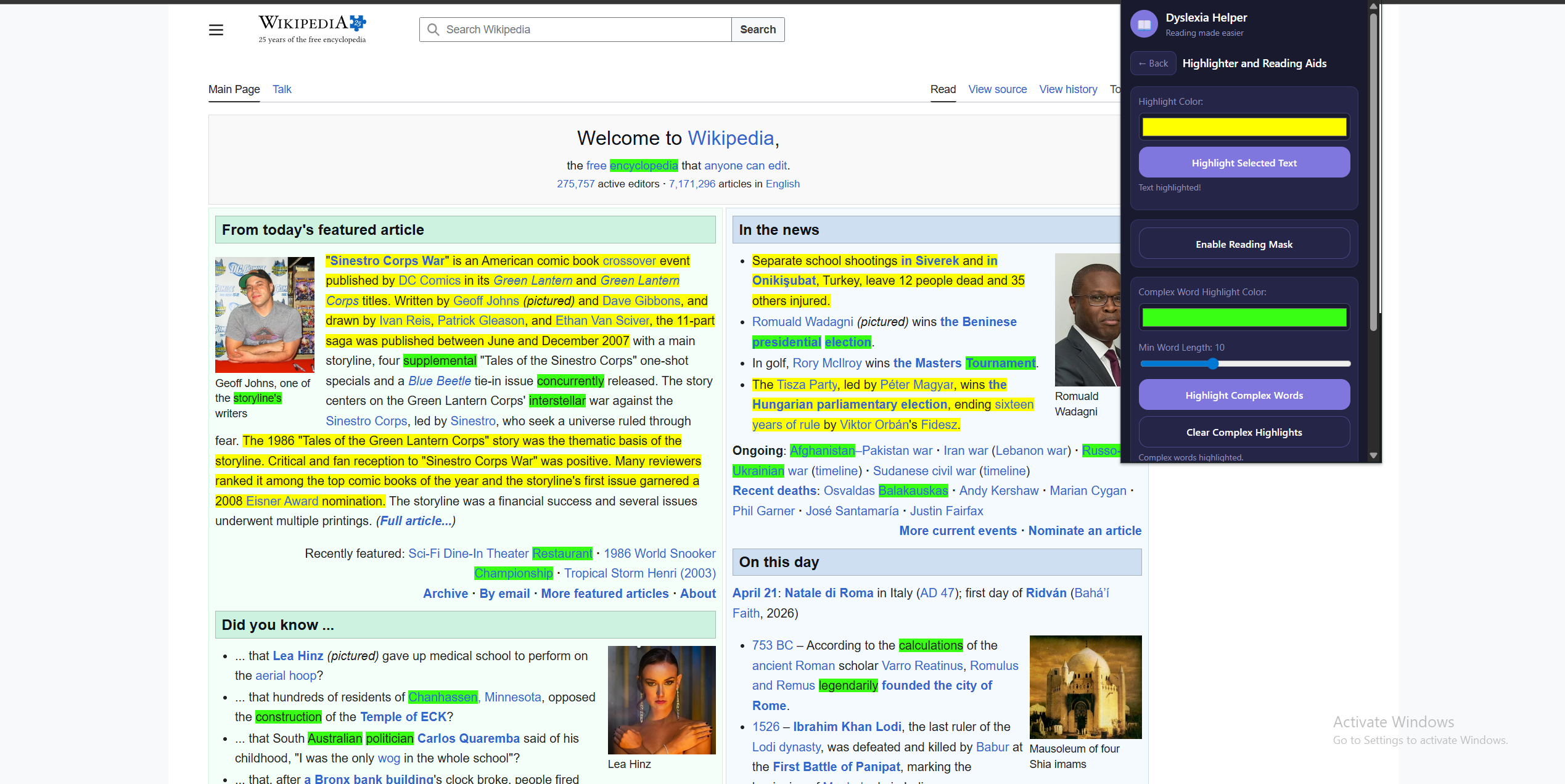The image size is (1565, 784).
Task: Click the Dyslexia Helper book icon
Action: (x=1144, y=24)
